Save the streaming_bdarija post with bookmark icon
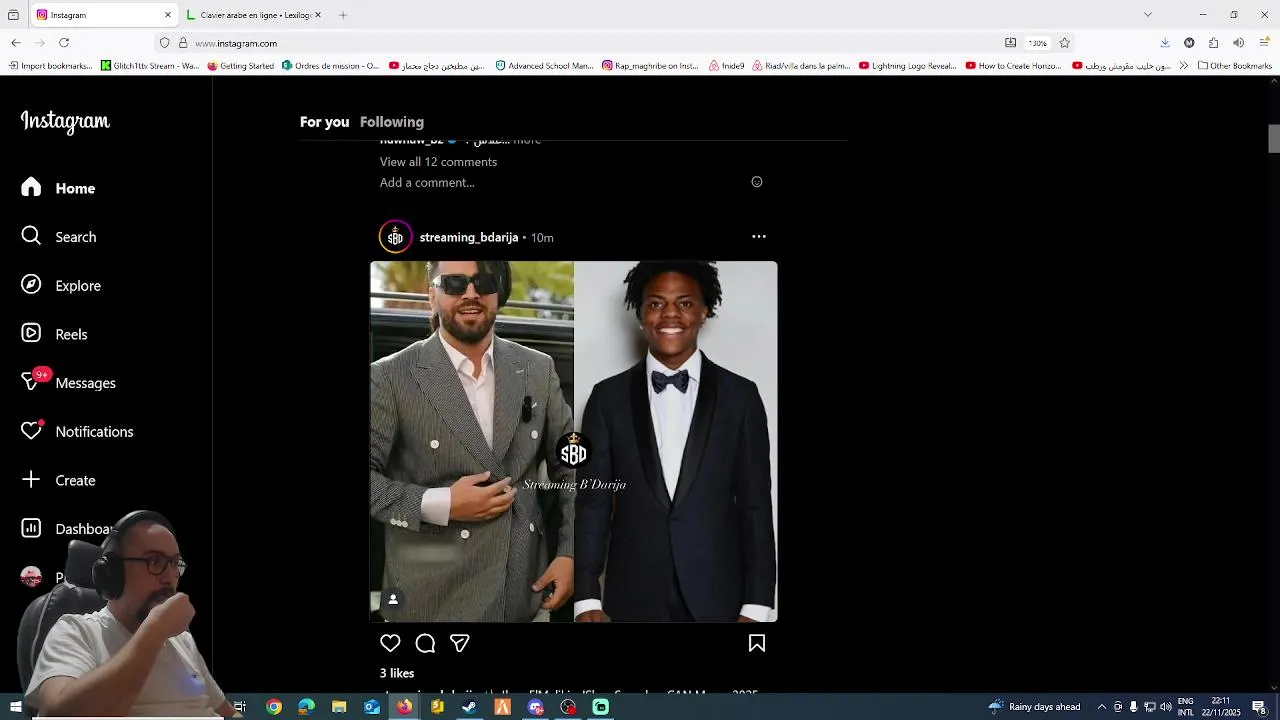This screenshot has width=1280, height=720. (757, 643)
